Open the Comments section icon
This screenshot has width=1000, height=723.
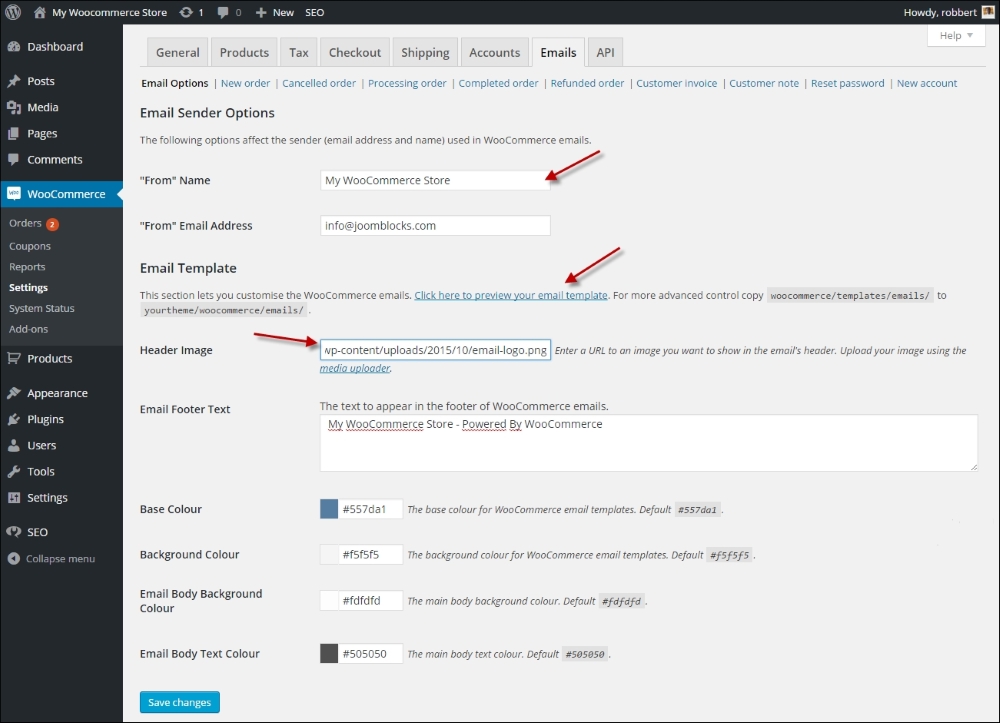[16, 159]
